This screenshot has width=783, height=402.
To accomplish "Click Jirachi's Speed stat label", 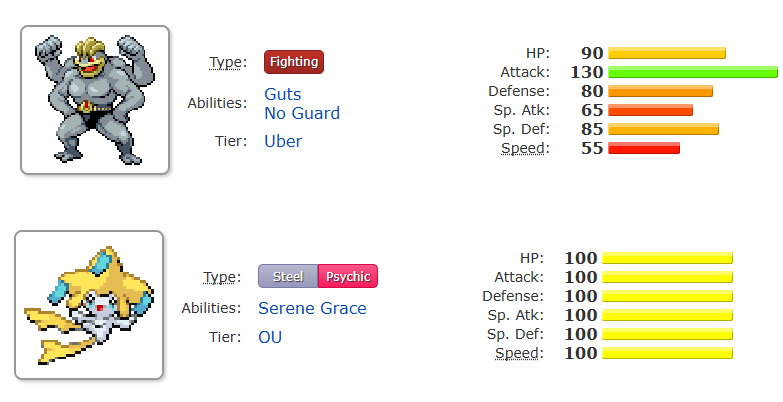I will point(519,353).
